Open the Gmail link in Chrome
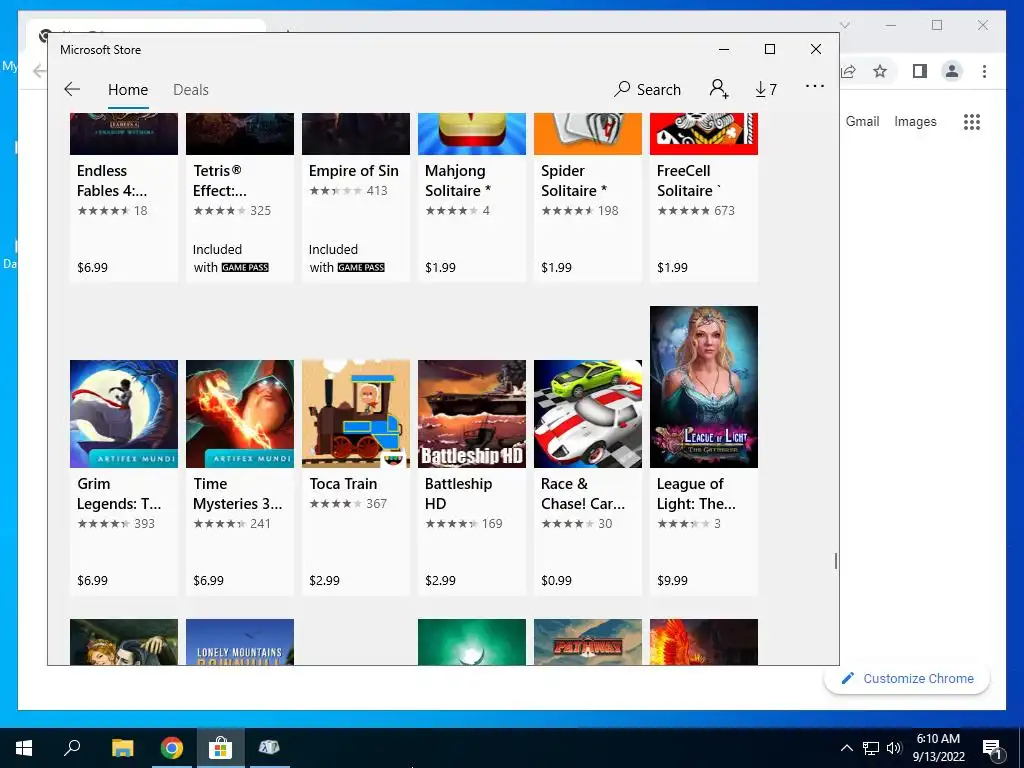1024x768 pixels. pyautogui.click(x=862, y=121)
